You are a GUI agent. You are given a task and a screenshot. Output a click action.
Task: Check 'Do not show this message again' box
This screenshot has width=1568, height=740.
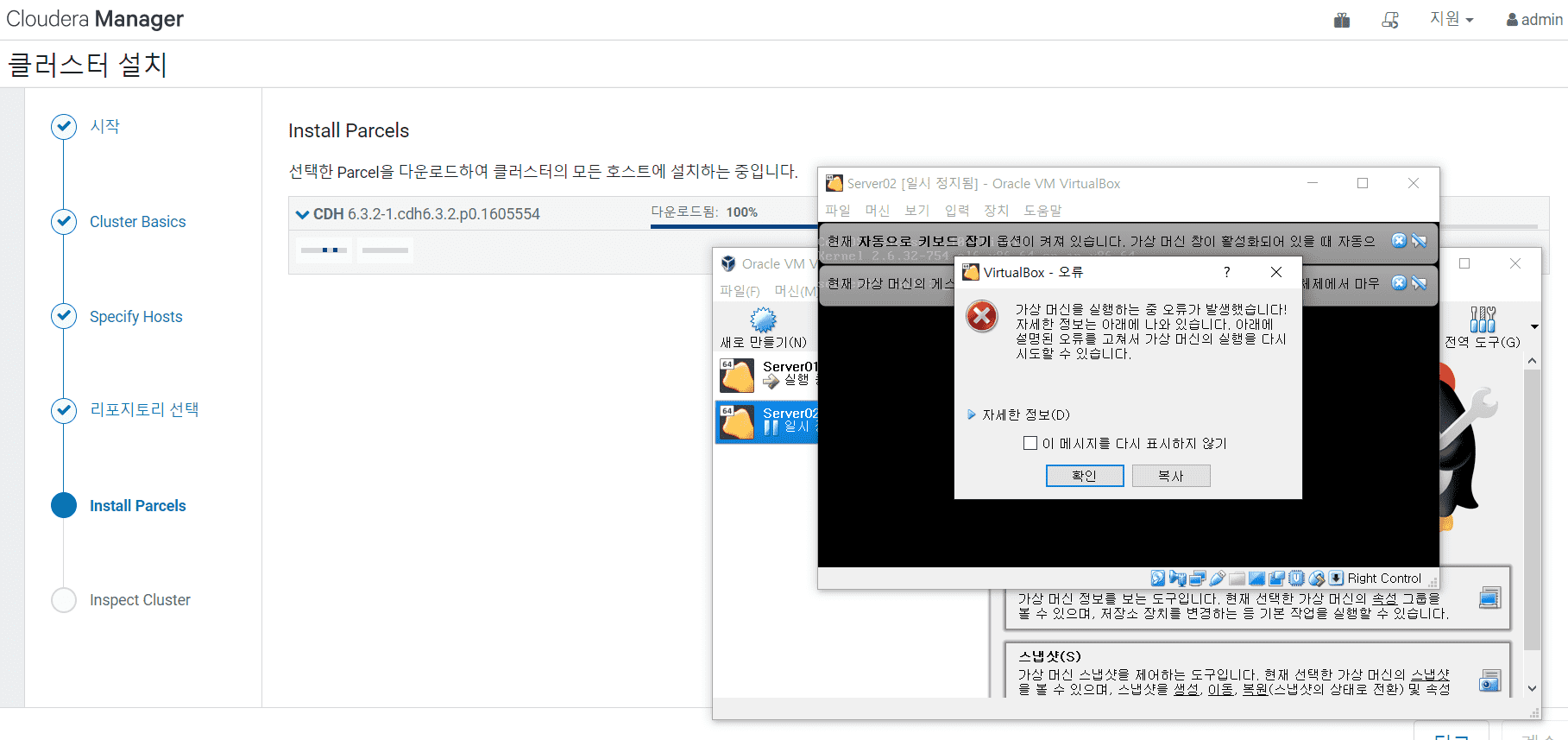[1030, 443]
